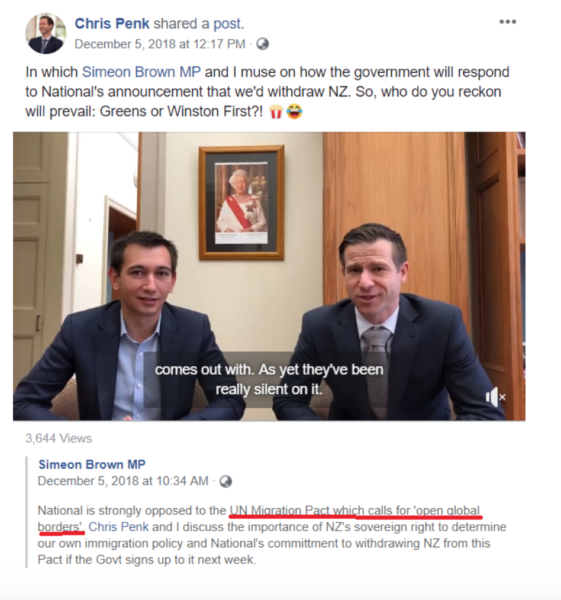This screenshot has height=600, width=561.
Task: Click the 3,644 Views count
Action: pos(59,439)
